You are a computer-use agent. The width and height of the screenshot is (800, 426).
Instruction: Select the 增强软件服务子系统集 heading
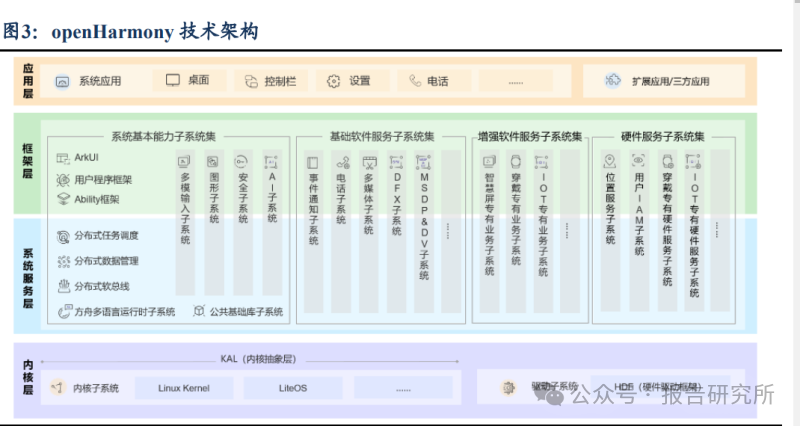pos(530,137)
